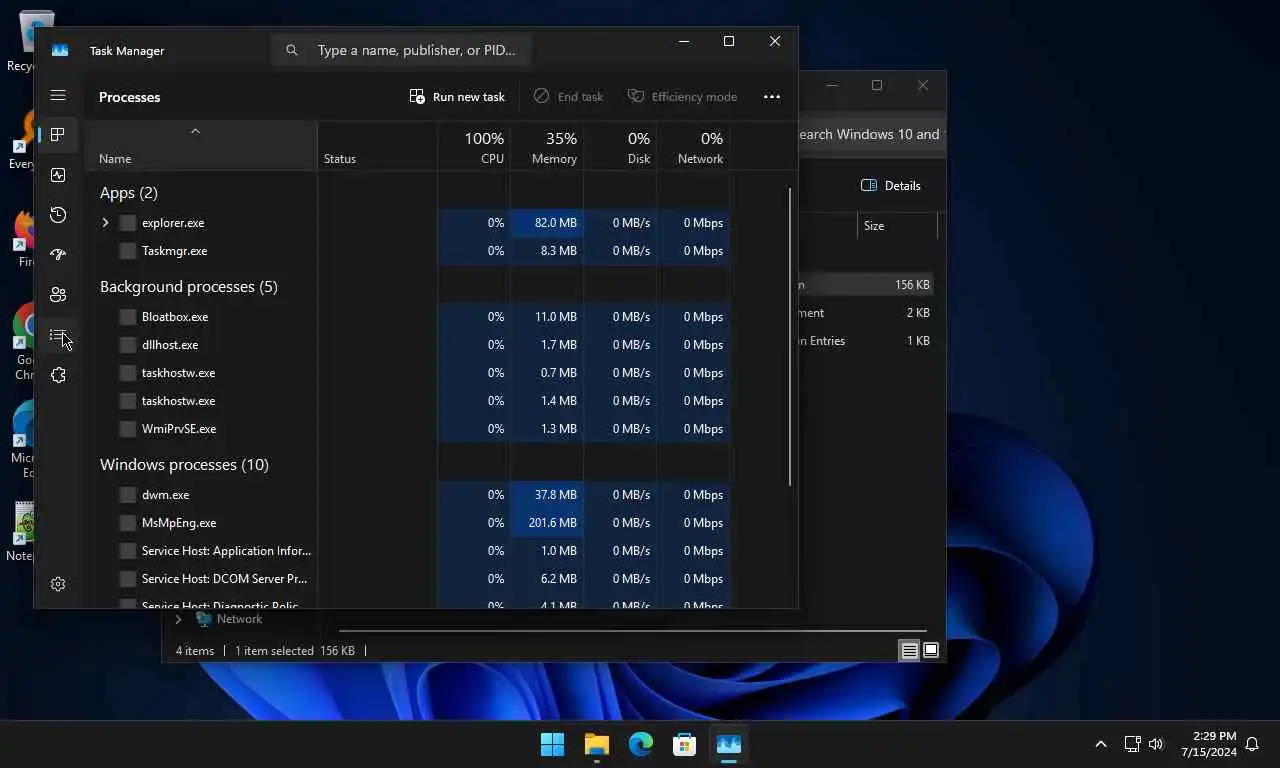Click the 37.8 MB memory value
Viewport: 1280px width, 768px height.
point(556,495)
